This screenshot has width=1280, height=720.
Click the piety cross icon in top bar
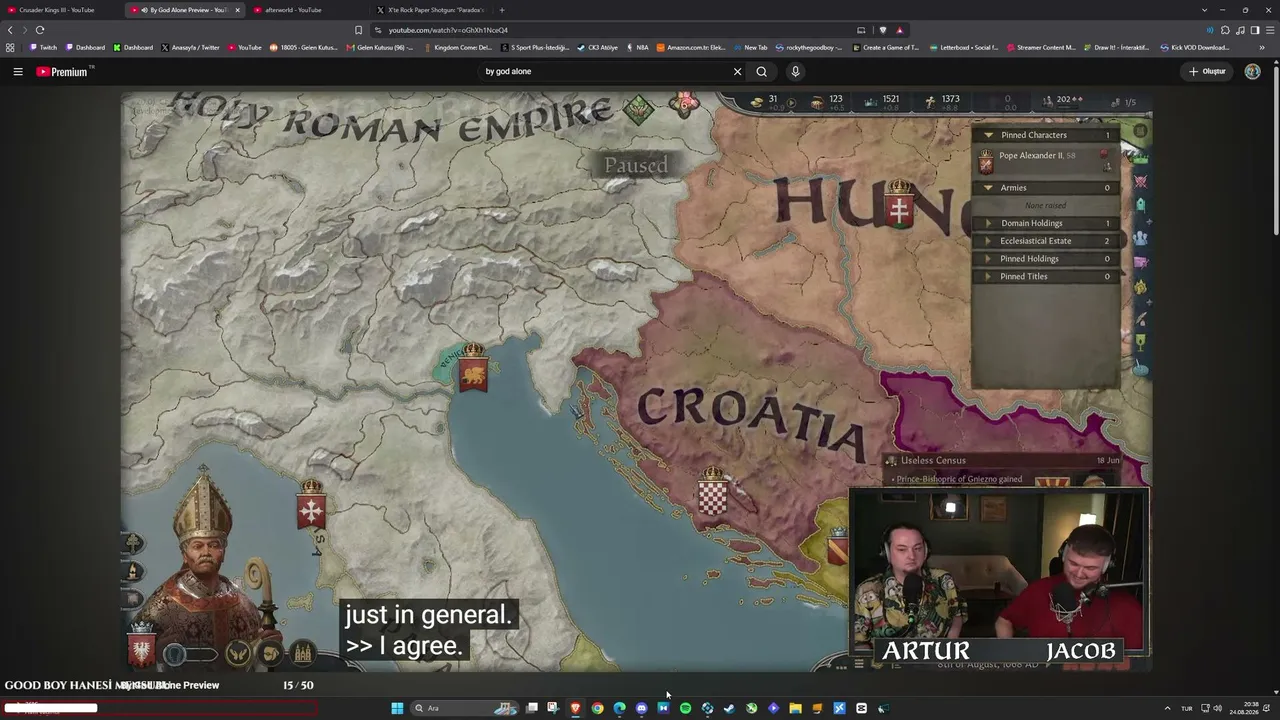[930, 101]
